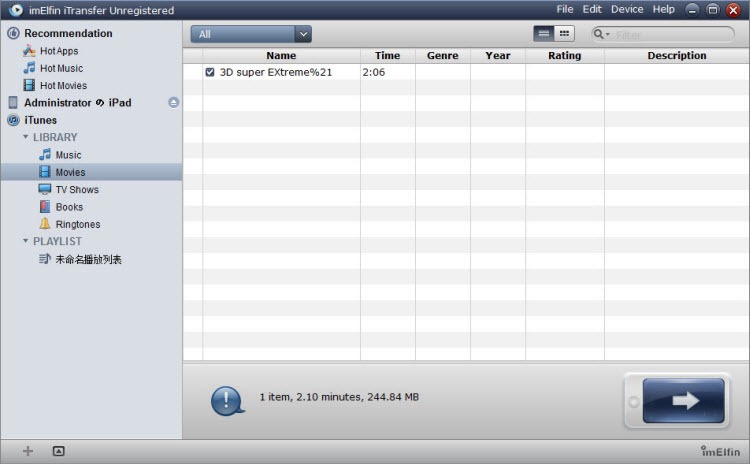Image resolution: width=750 pixels, height=464 pixels.
Task: Eject the iPad with the eject icon
Action: [174, 102]
